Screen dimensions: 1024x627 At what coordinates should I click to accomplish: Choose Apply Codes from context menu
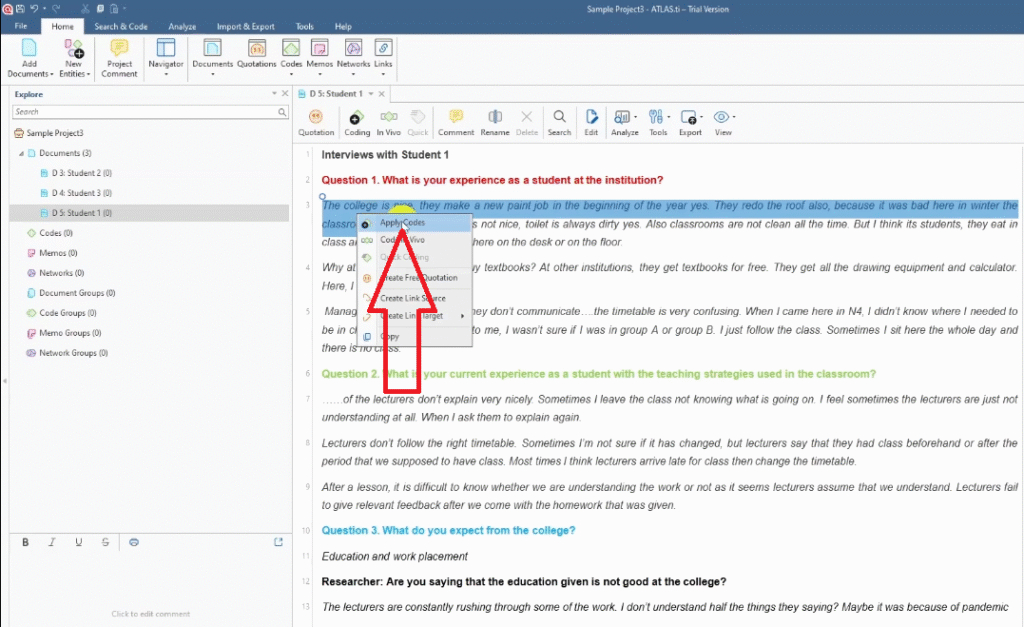point(402,222)
